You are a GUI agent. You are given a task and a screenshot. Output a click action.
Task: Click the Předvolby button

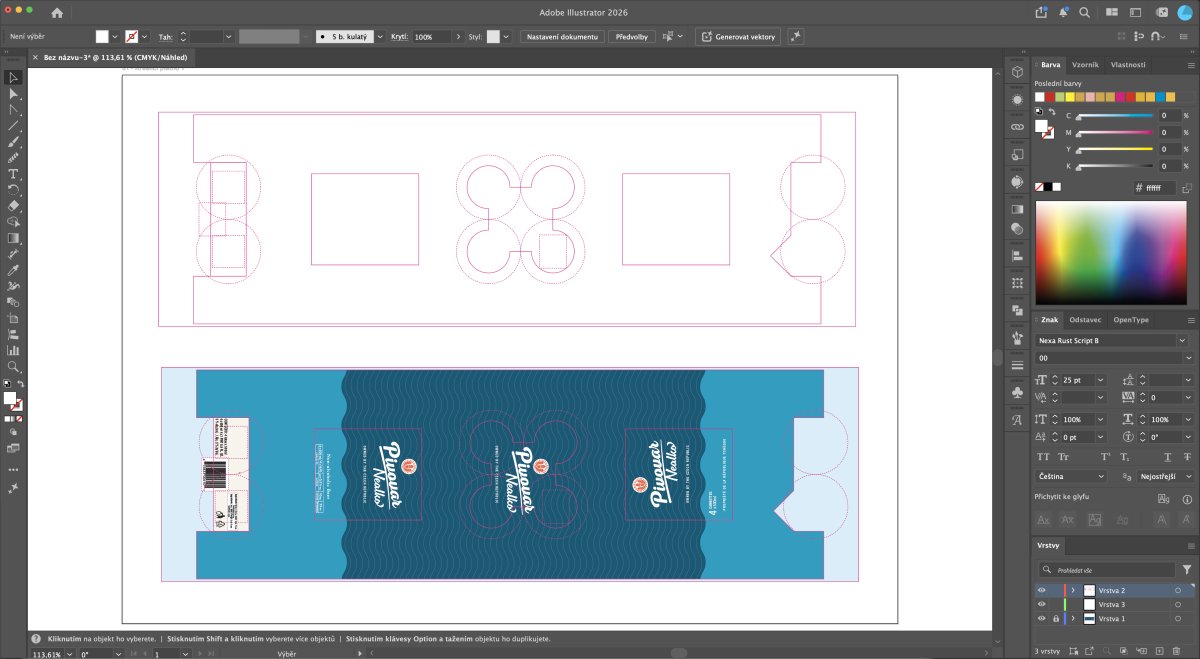(x=632, y=36)
